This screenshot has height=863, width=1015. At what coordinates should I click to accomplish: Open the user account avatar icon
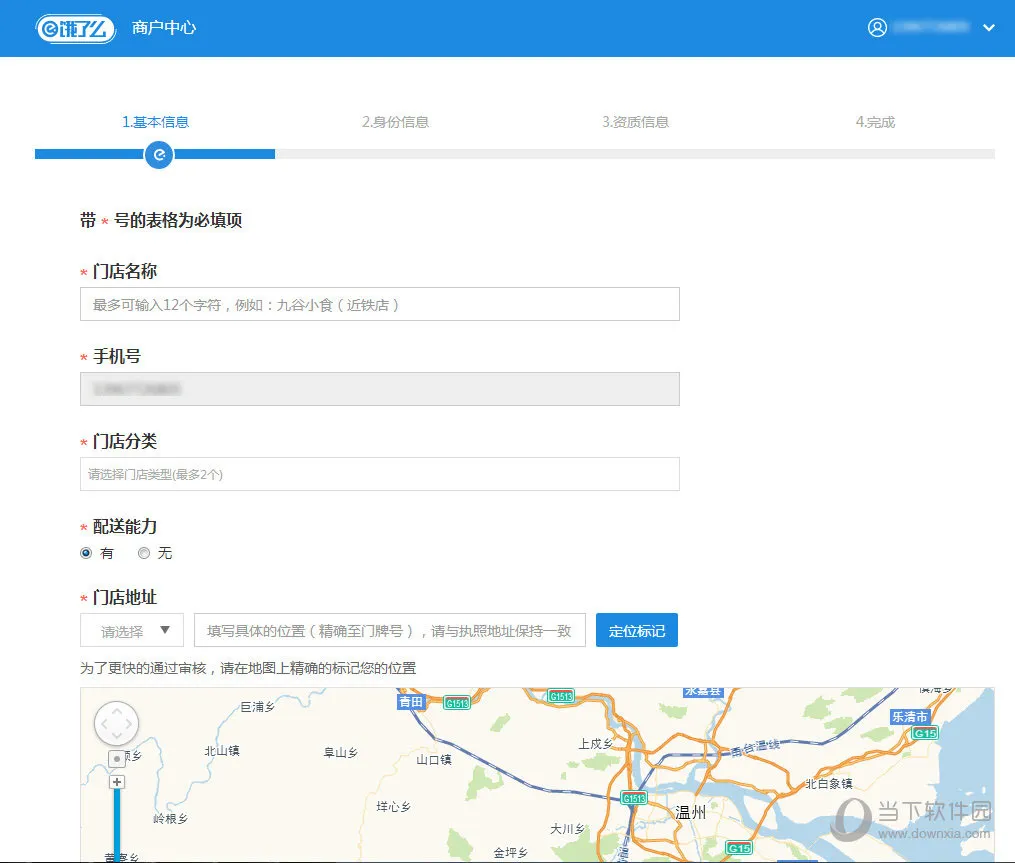(877, 28)
